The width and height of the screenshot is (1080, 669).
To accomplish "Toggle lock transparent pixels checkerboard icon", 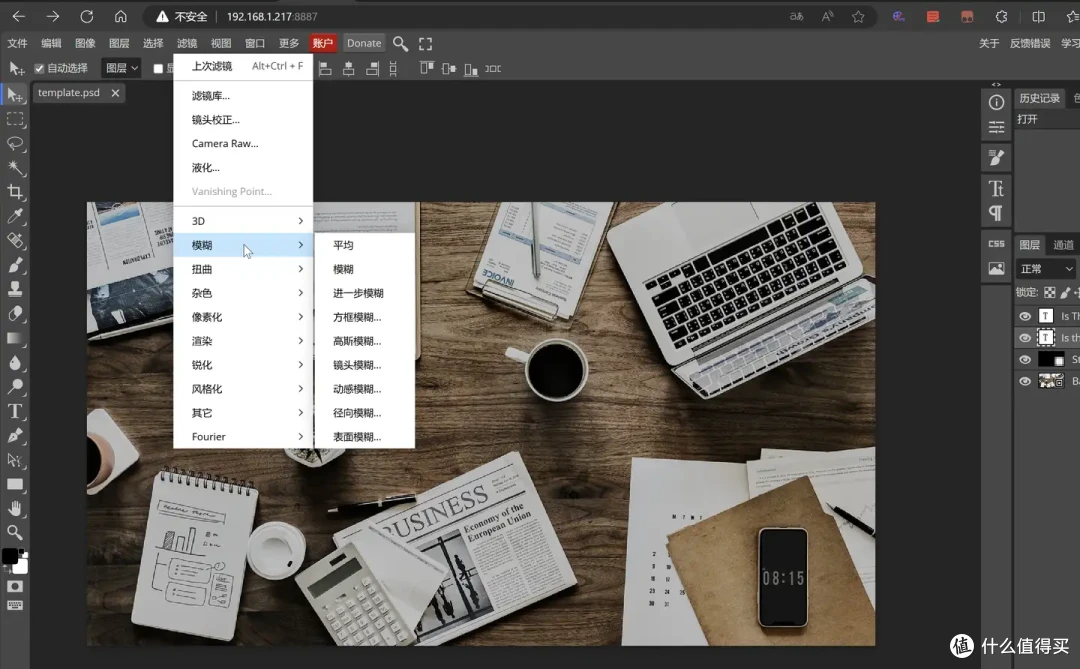I will click(x=1050, y=292).
